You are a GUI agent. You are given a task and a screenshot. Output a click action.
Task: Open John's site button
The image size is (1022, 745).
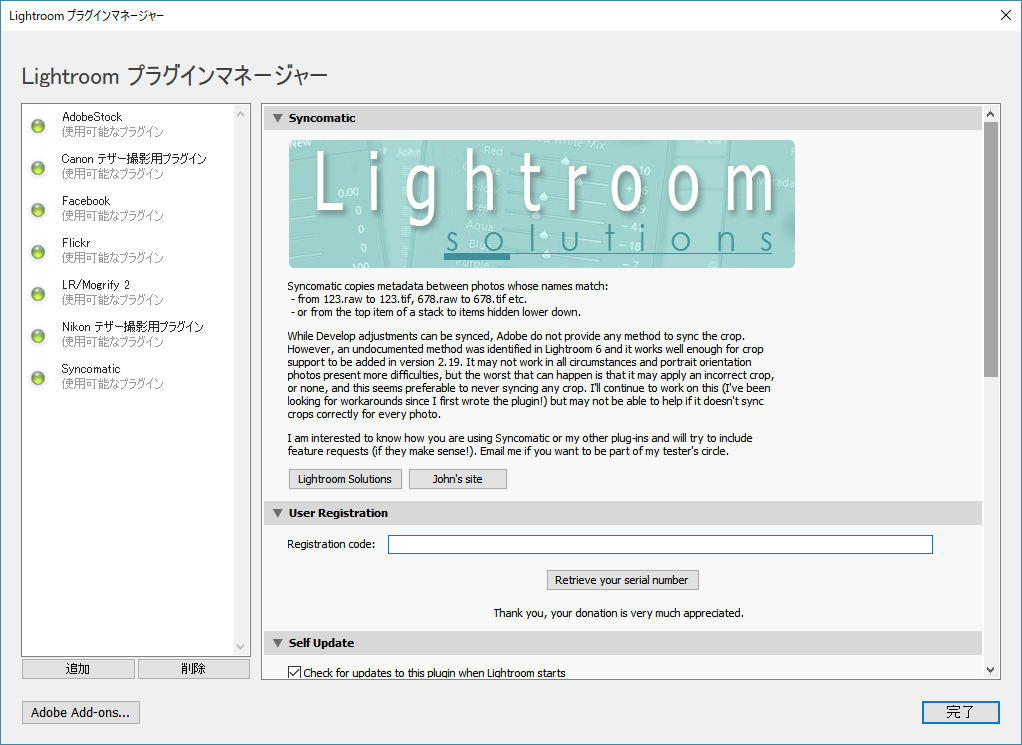click(x=457, y=479)
